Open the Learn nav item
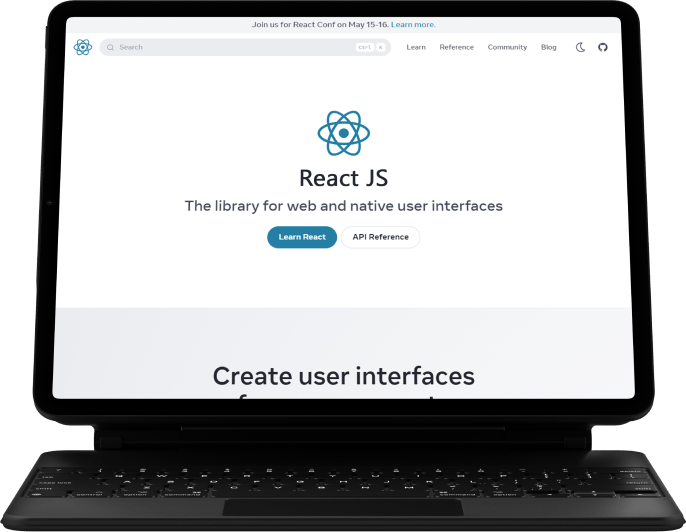 pyautogui.click(x=416, y=47)
